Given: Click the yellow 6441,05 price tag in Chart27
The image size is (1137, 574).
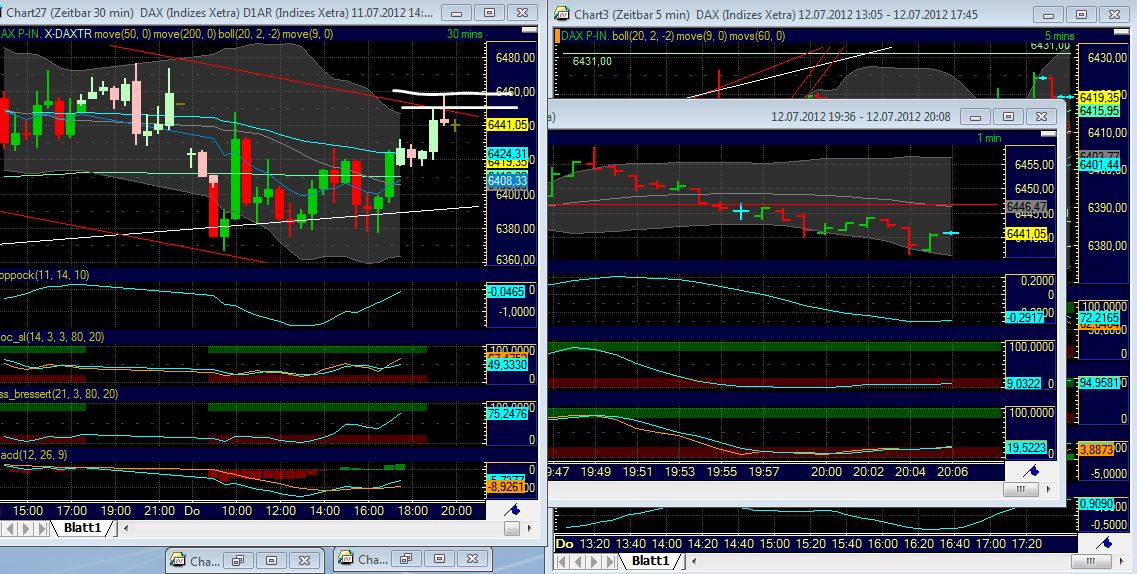Looking at the screenshot, I should tap(507, 125).
